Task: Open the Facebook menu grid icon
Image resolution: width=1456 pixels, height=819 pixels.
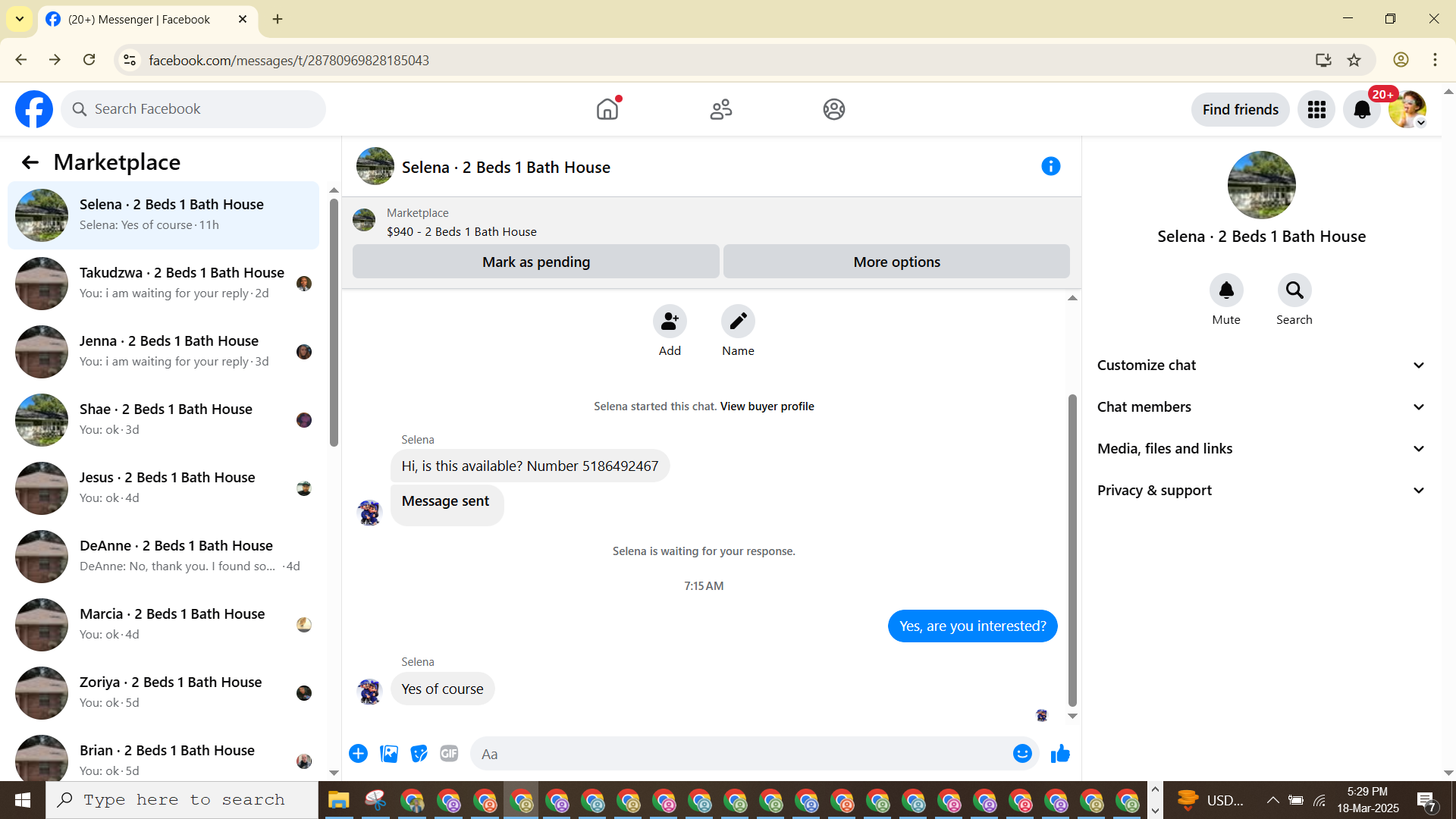Action: (1316, 110)
